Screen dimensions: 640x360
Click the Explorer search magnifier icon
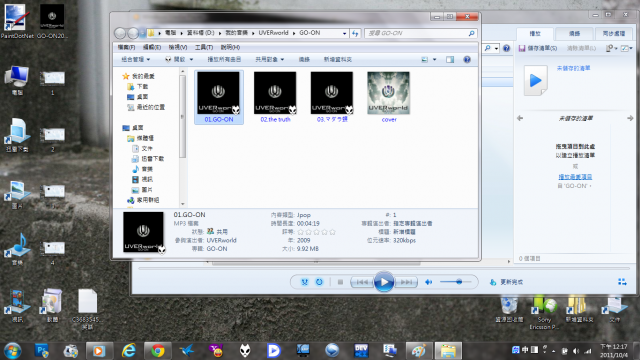[471, 33]
